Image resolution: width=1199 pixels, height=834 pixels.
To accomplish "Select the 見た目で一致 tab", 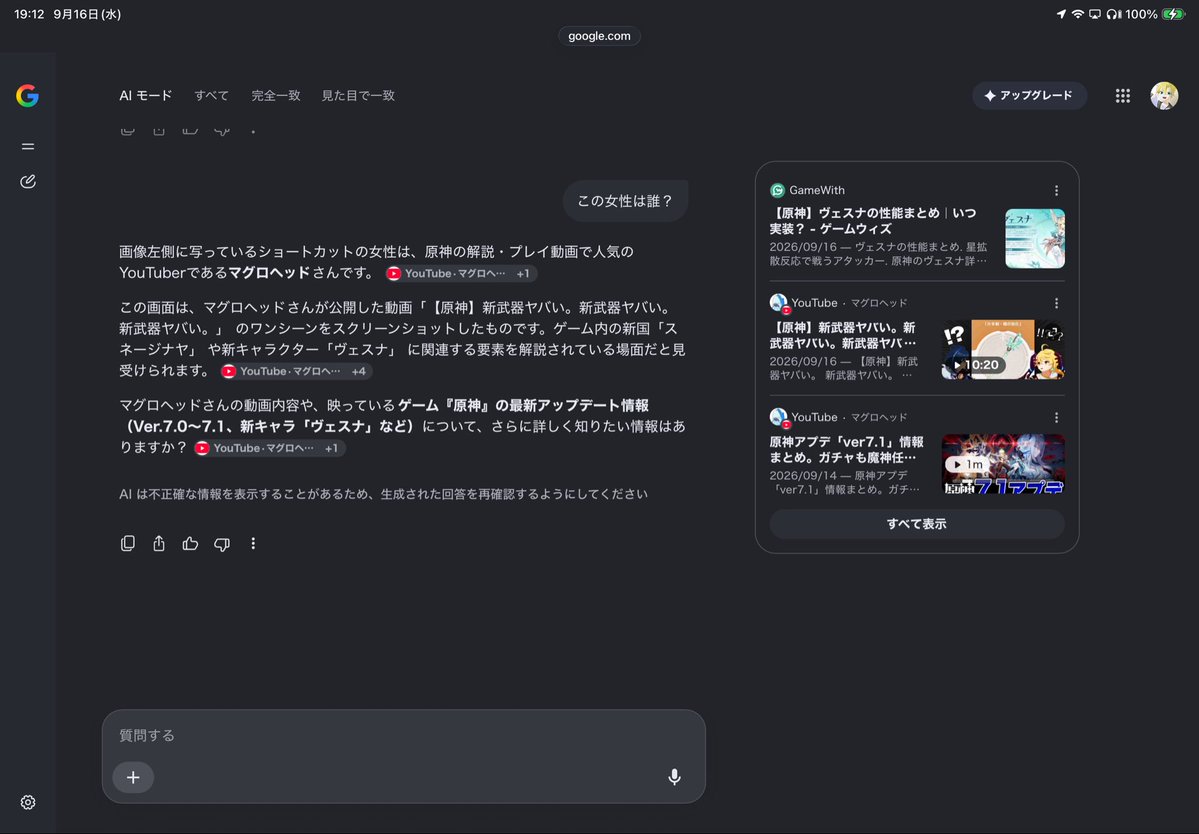I will [358, 96].
